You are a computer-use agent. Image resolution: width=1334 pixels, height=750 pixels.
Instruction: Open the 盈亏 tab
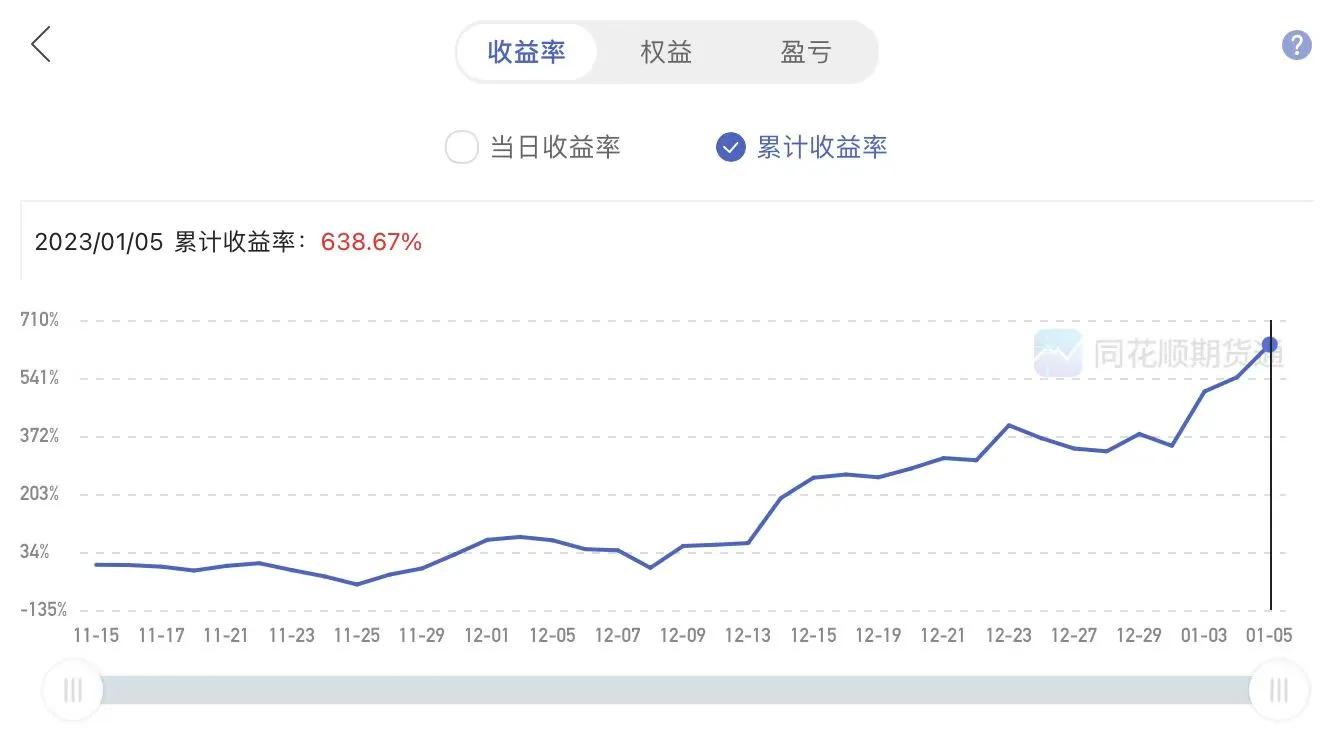(806, 52)
